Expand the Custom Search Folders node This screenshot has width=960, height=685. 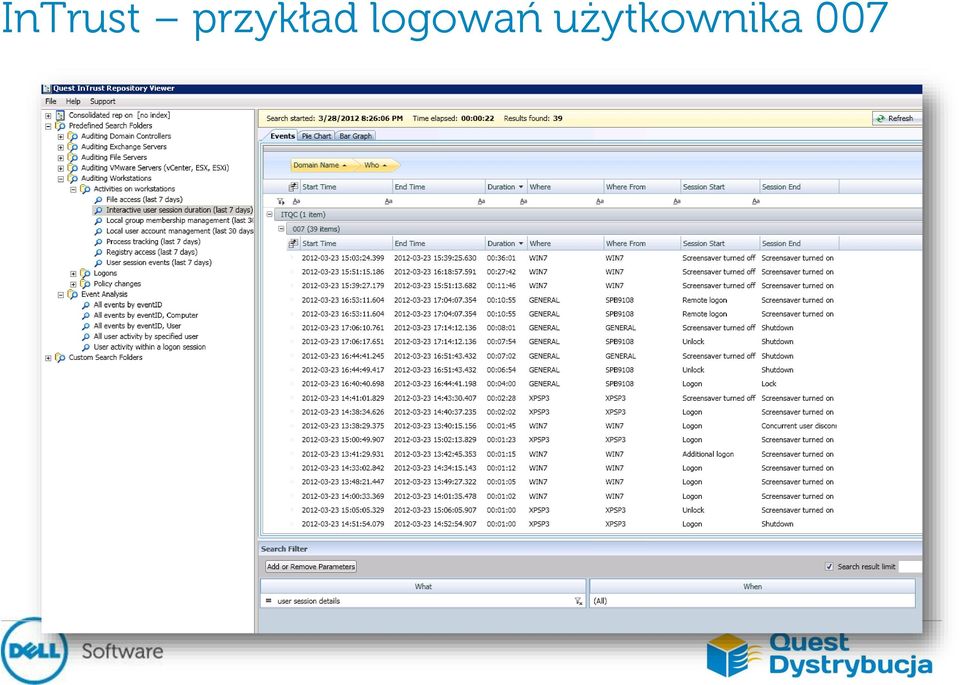click(x=48, y=357)
